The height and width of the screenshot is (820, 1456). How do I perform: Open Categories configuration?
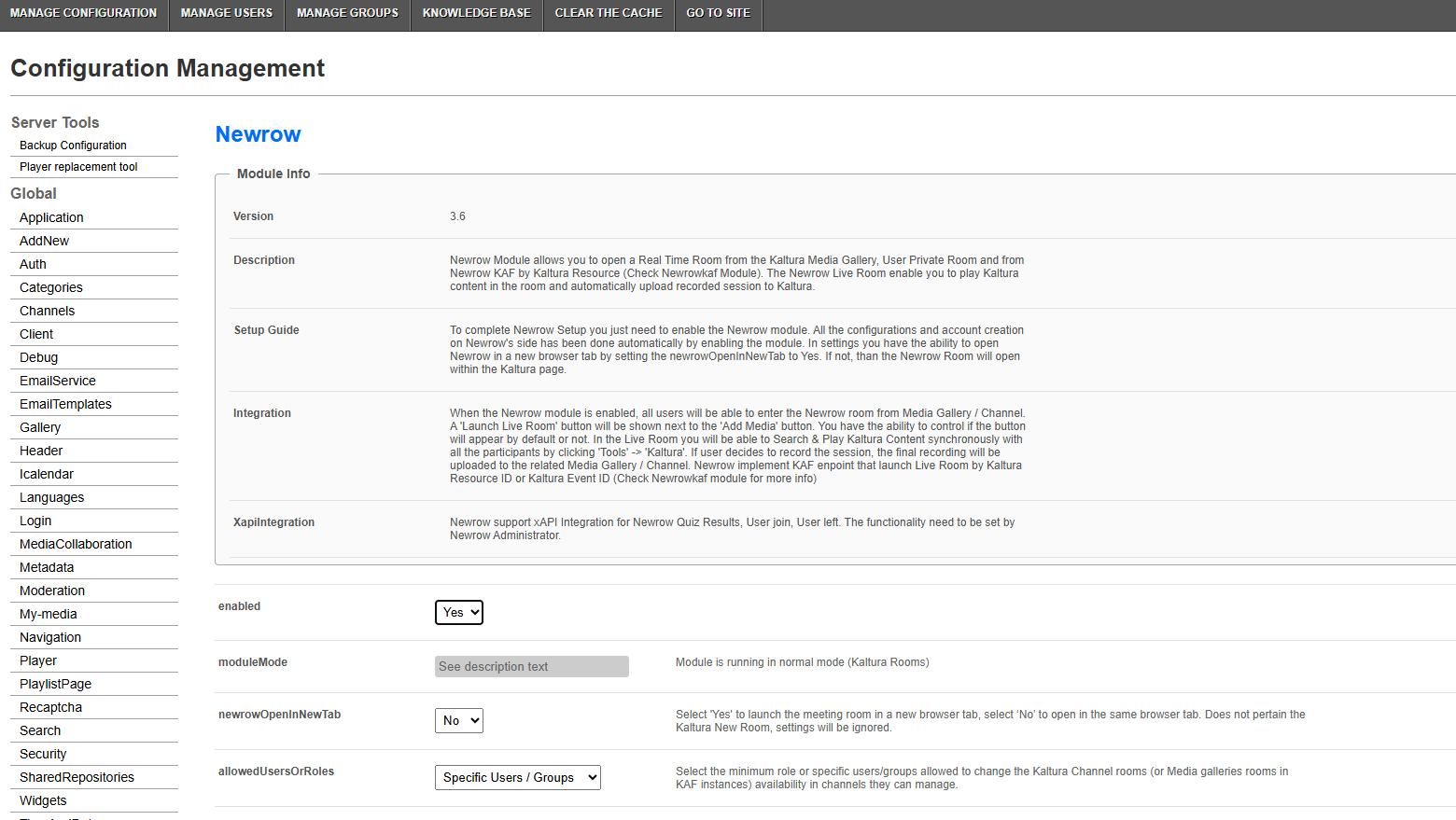51,287
